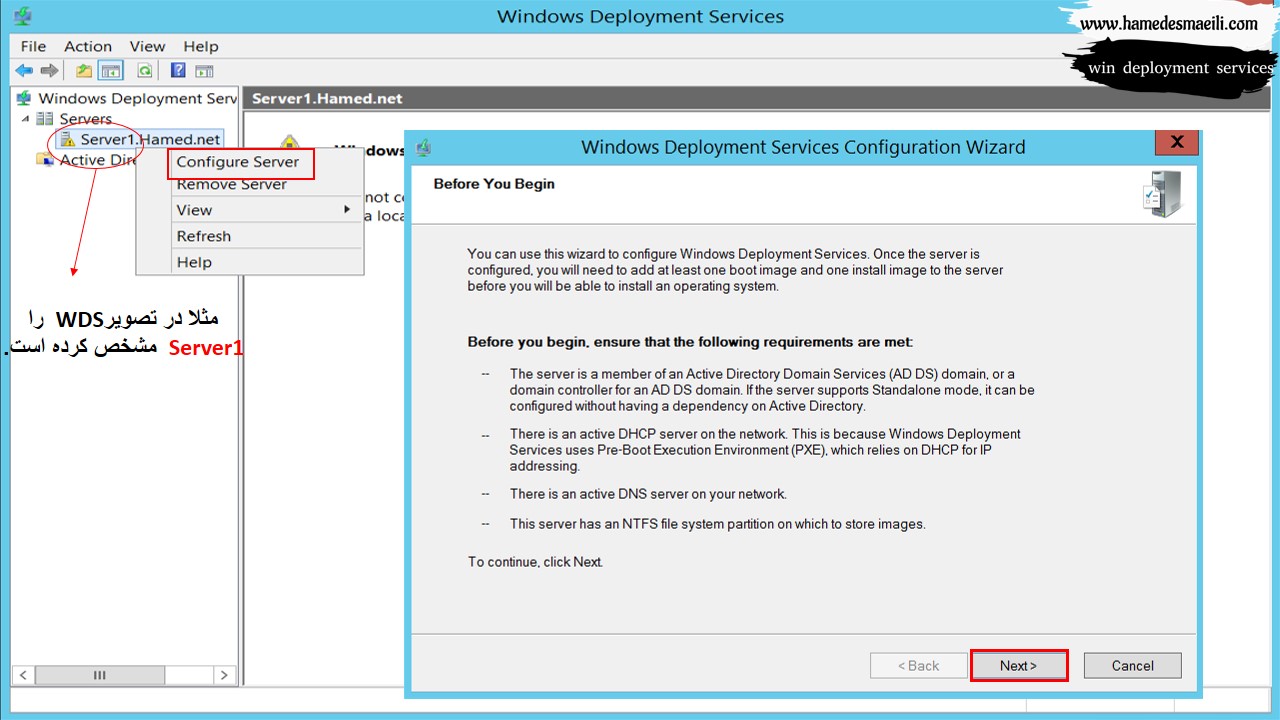The height and width of the screenshot is (720, 1280).
Task: Click the yellow warning icon in details pane
Action: pos(290,145)
